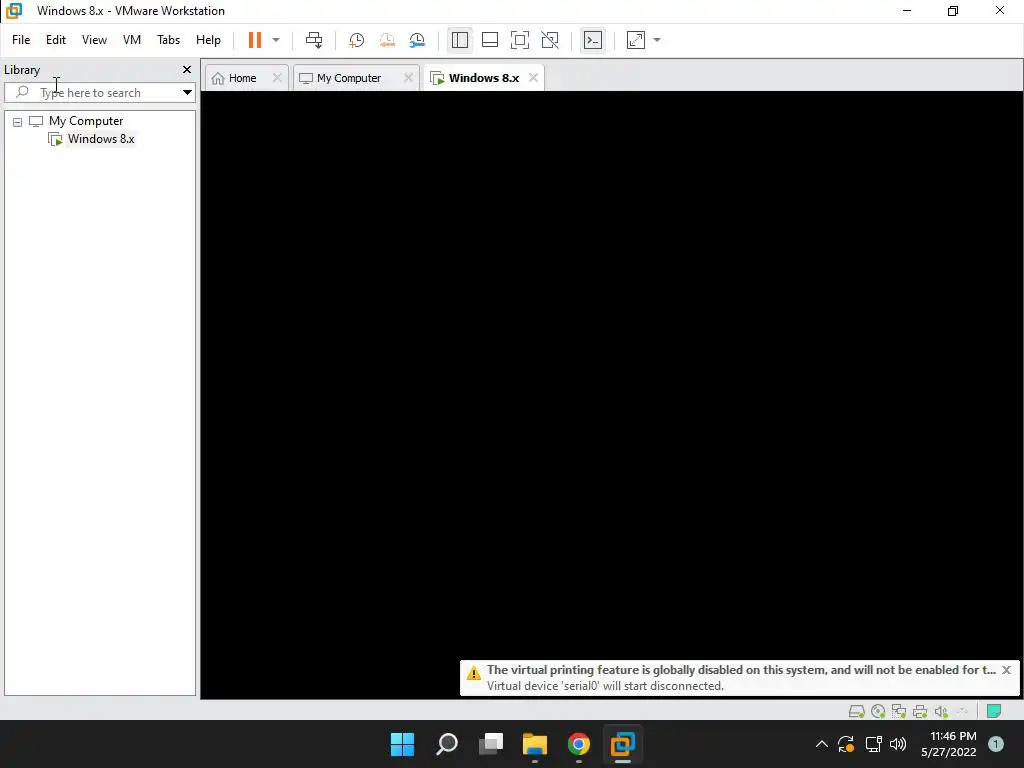Open the File menu

click(21, 40)
